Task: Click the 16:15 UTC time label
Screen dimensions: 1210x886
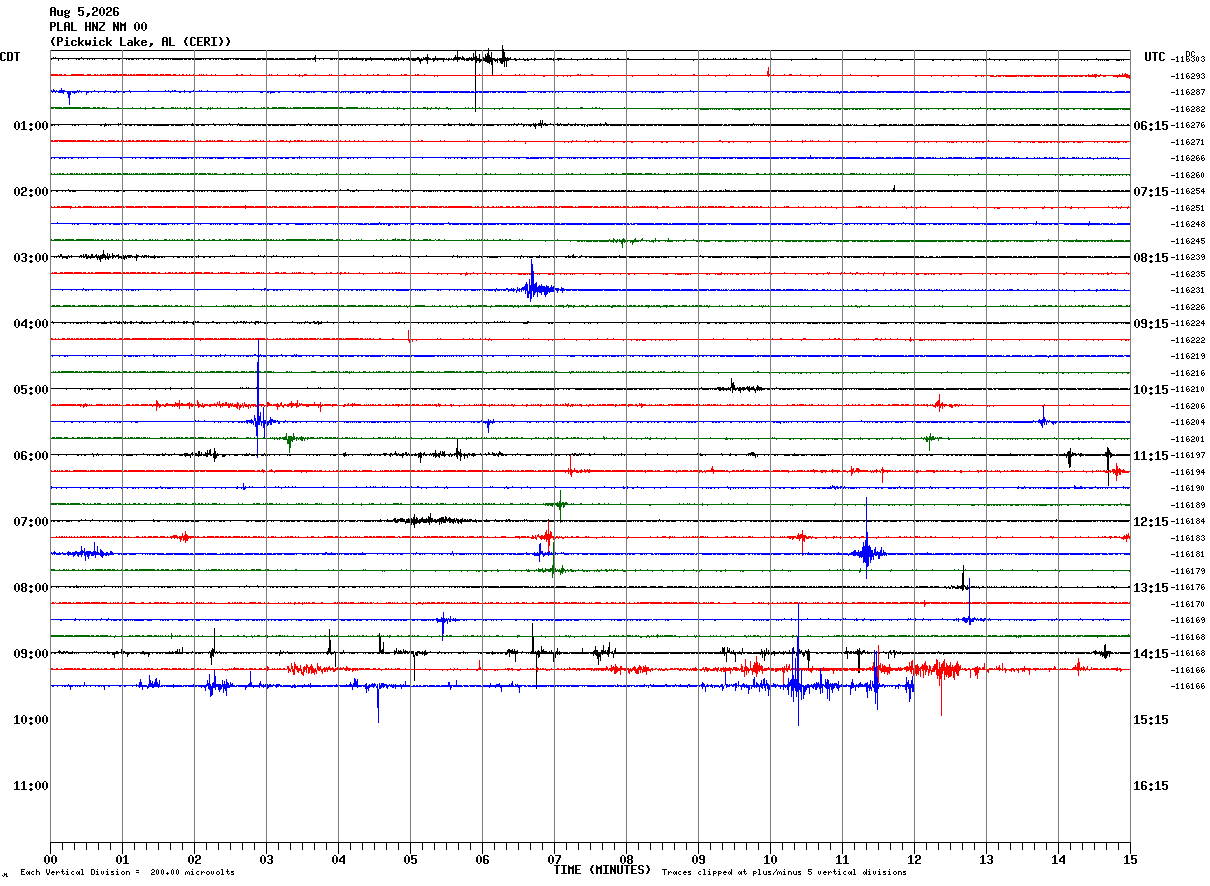Action: click(x=1150, y=786)
